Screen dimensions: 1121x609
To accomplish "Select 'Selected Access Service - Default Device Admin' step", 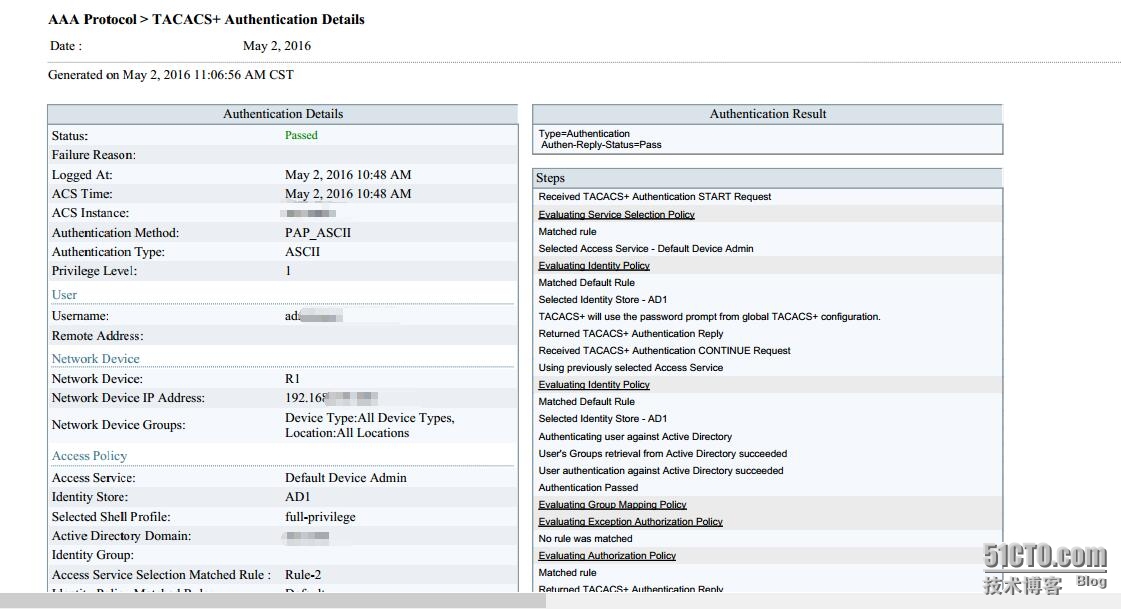I will click(646, 249).
